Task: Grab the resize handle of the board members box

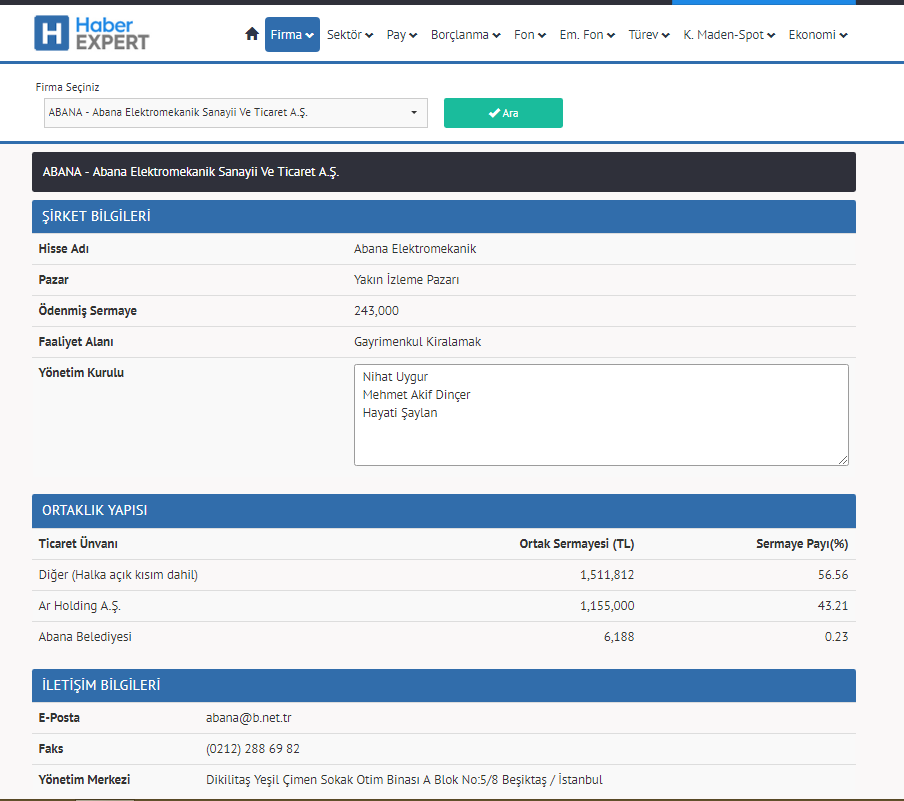Action: pyautogui.click(x=843, y=460)
